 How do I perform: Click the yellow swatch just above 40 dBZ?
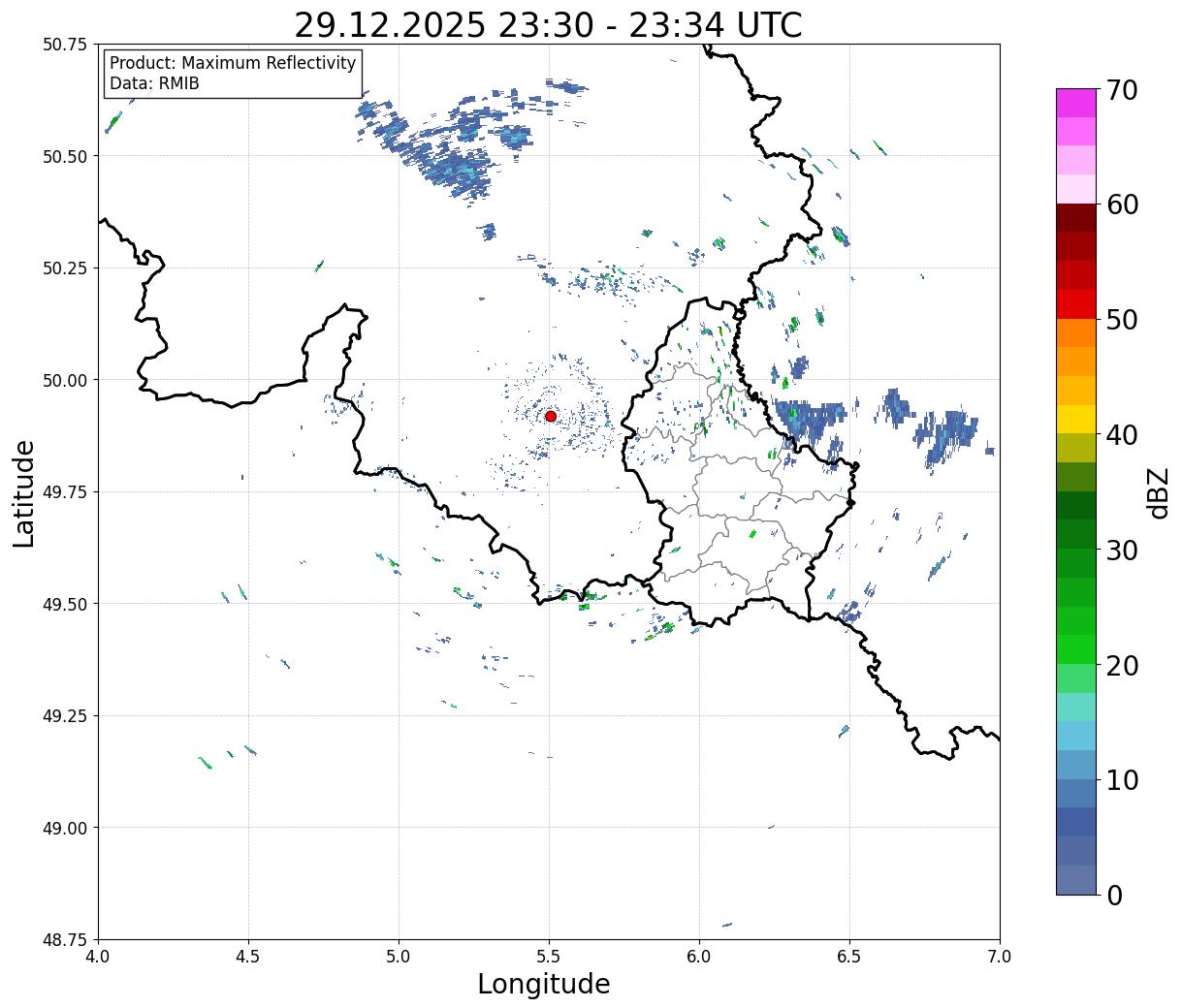click(1076, 420)
